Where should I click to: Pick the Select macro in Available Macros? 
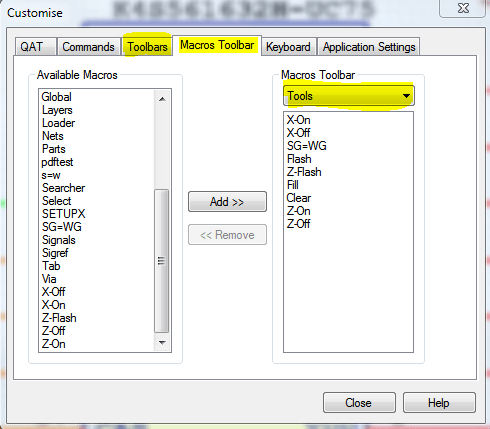[x=56, y=201]
